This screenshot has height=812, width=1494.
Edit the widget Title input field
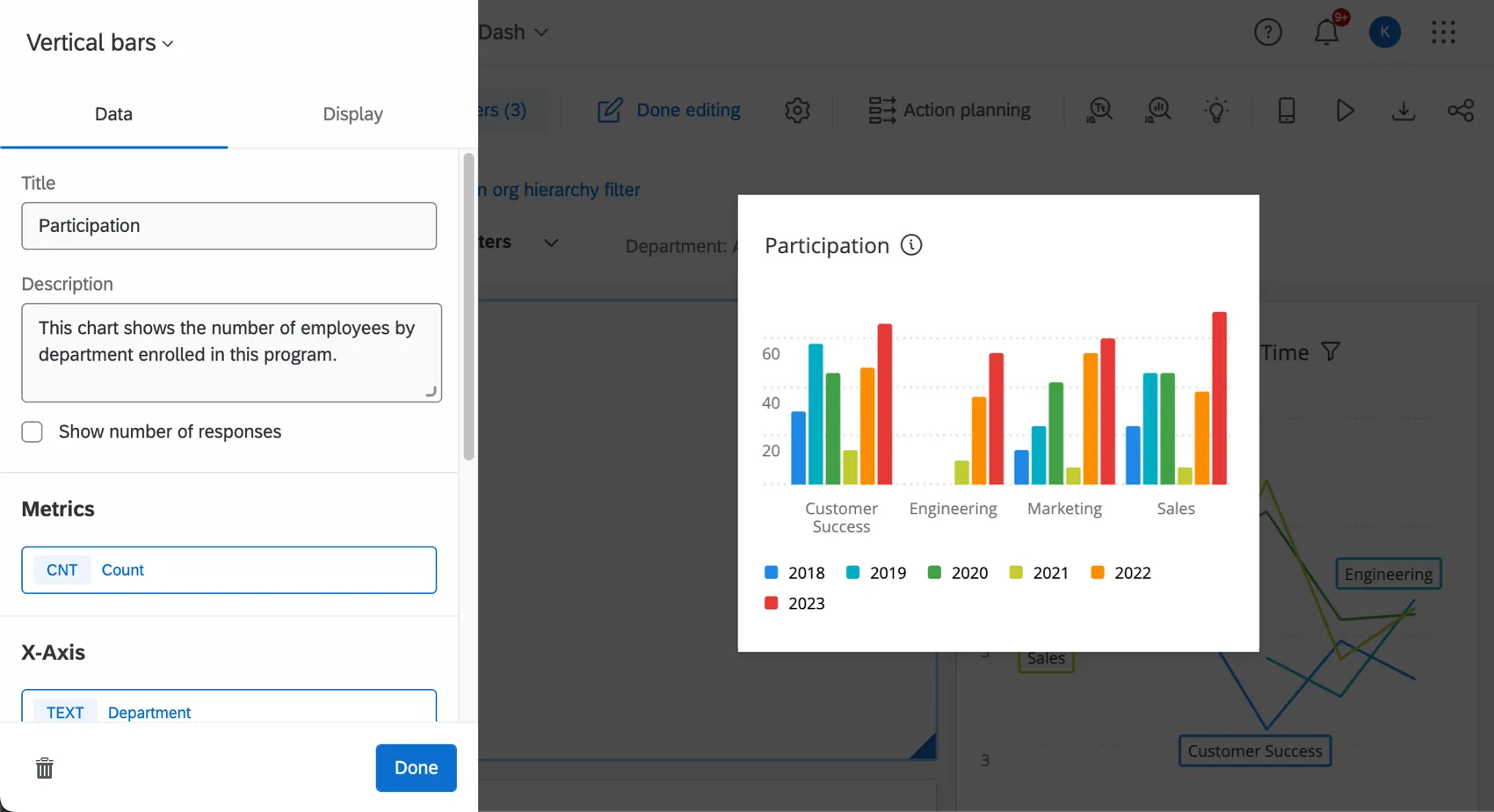tap(228, 226)
